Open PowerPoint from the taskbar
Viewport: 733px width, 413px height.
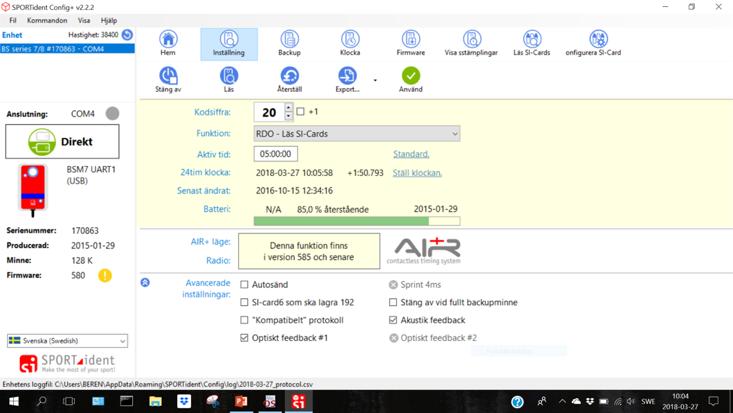pos(241,401)
